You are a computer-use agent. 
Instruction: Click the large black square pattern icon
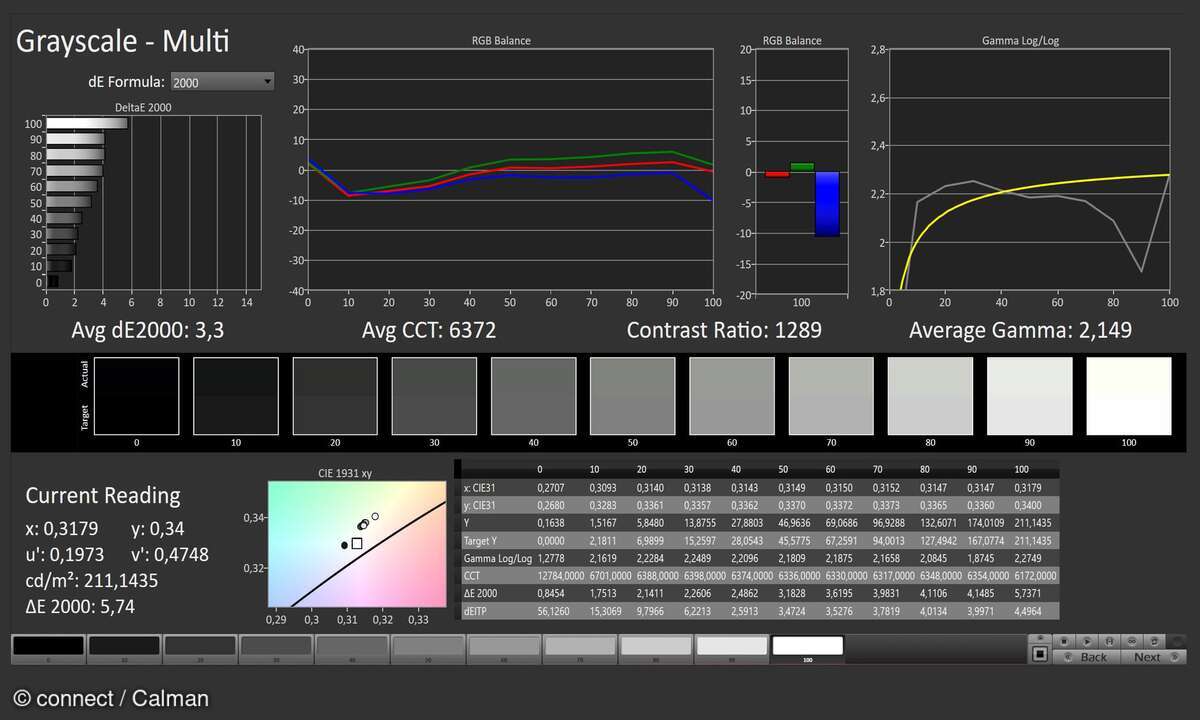point(1040,655)
